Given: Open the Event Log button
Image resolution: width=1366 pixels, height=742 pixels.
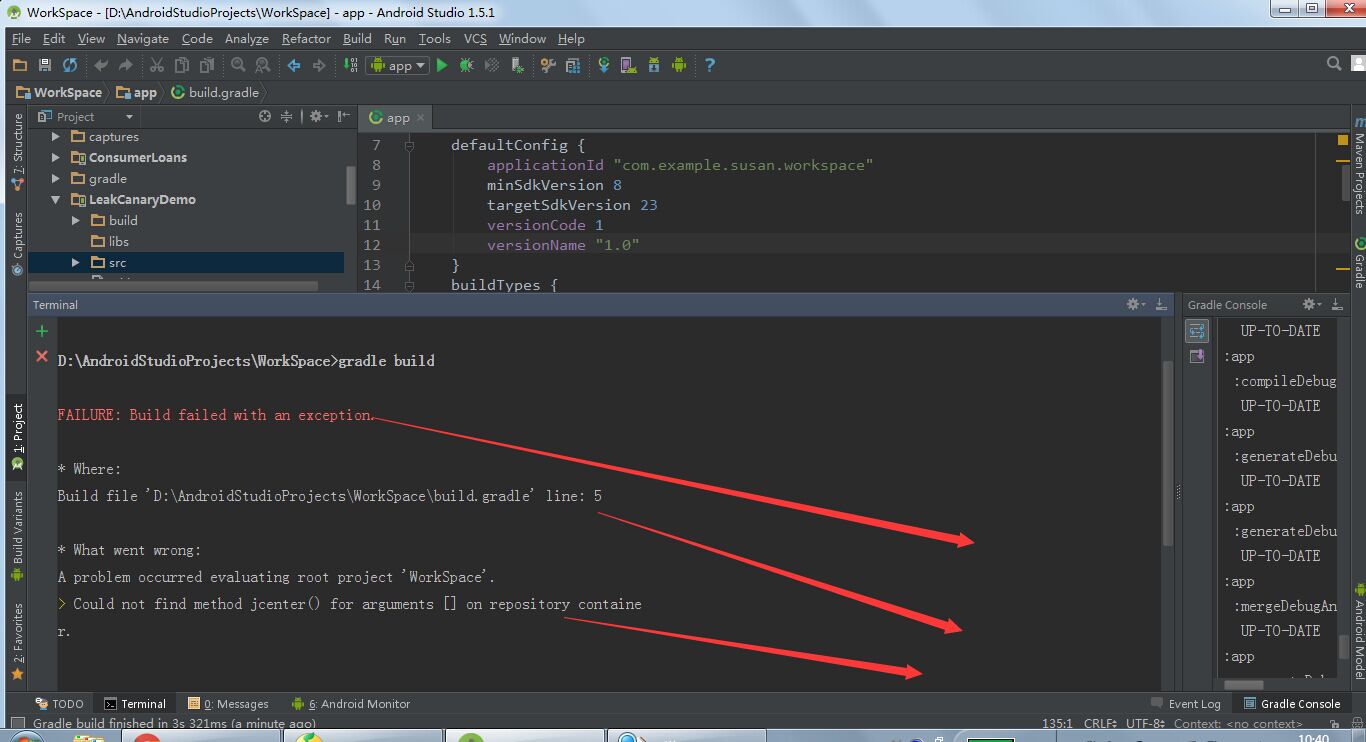Looking at the screenshot, I should pyautogui.click(x=1187, y=704).
